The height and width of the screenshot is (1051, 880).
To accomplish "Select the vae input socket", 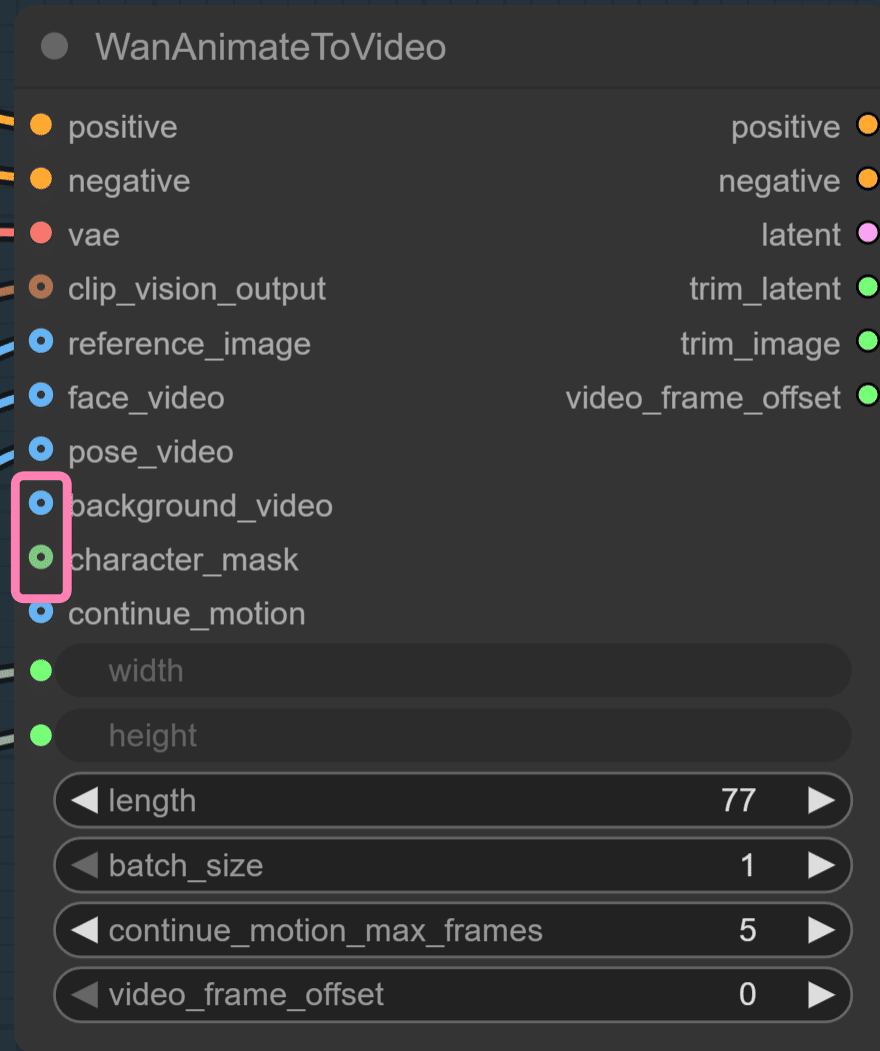I will tap(40, 234).
